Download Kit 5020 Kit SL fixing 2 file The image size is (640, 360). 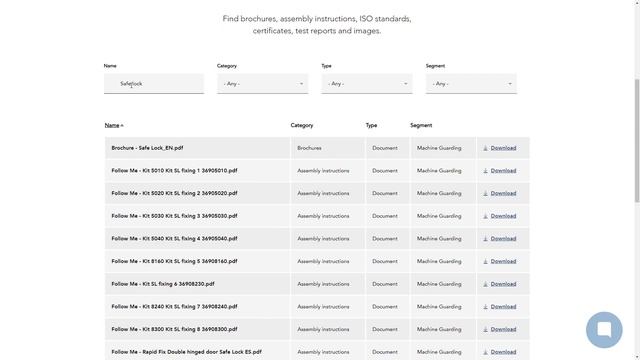coord(503,193)
